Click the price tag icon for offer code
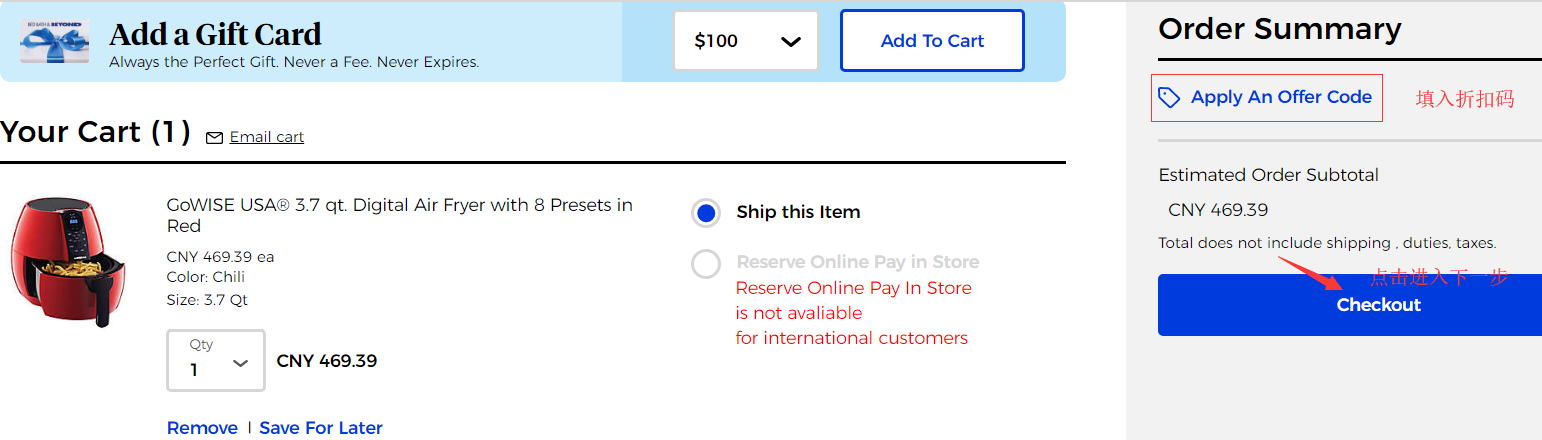 pyautogui.click(x=1169, y=97)
